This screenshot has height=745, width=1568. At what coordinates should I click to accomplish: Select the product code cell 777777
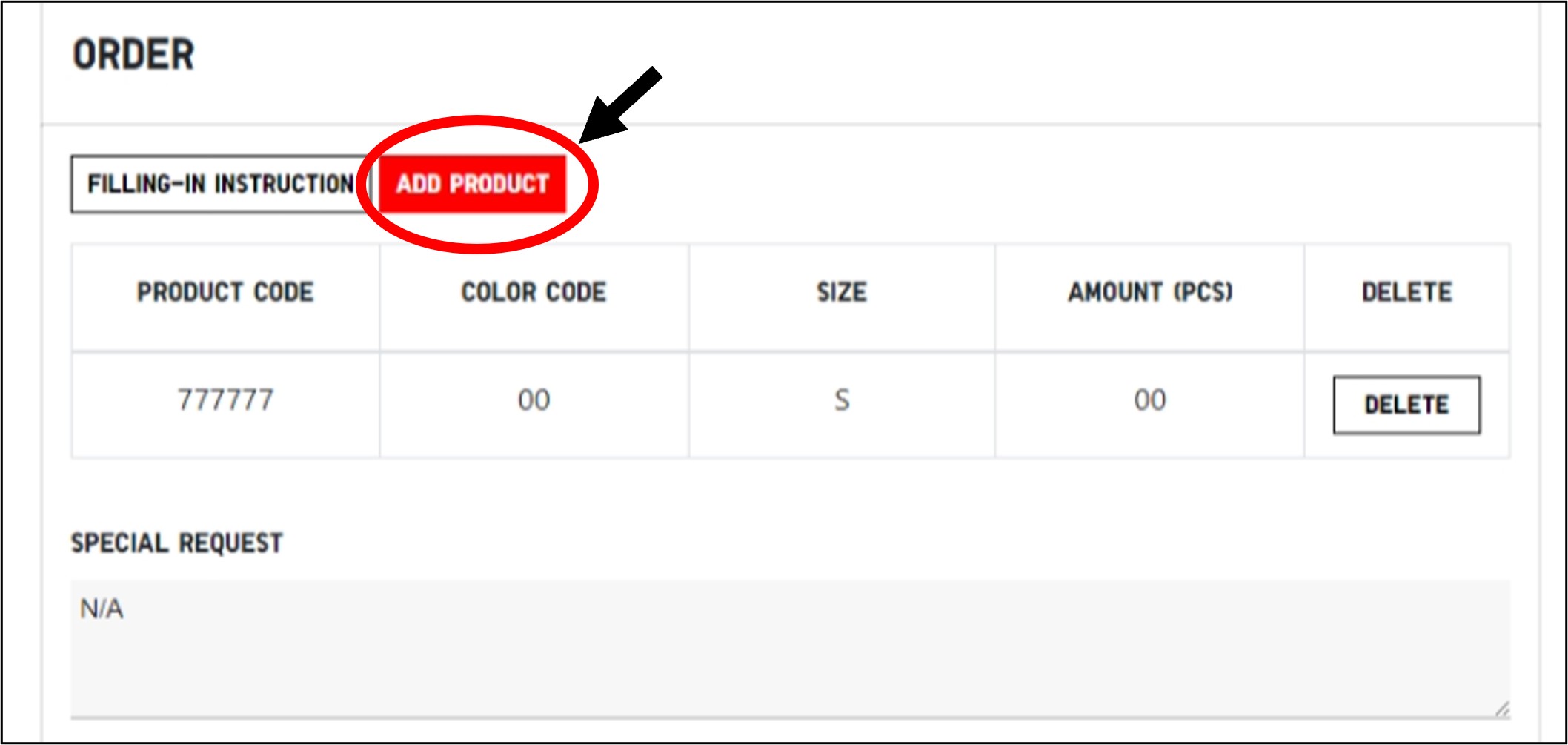tap(225, 401)
